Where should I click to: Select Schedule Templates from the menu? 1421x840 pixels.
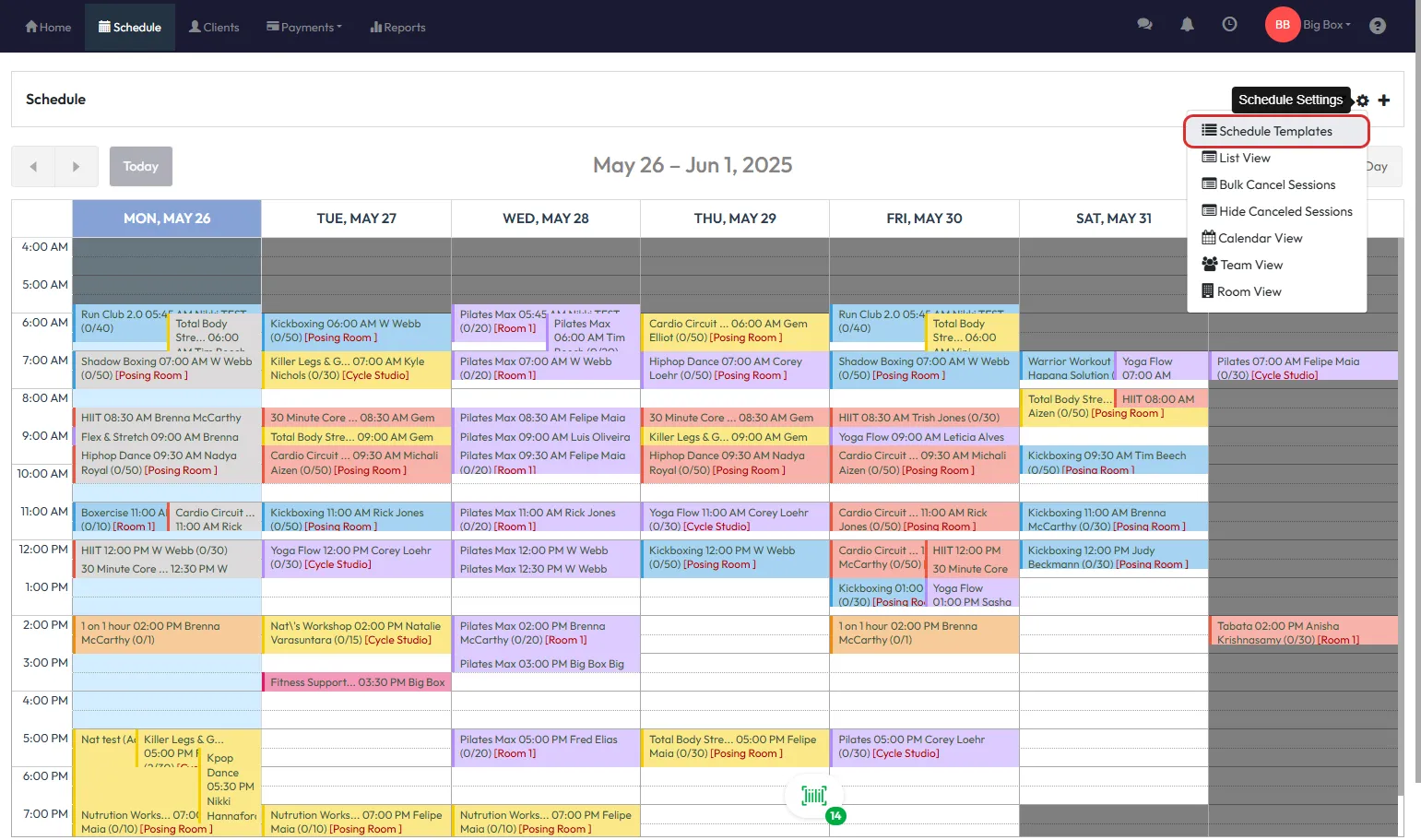point(1275,131)
